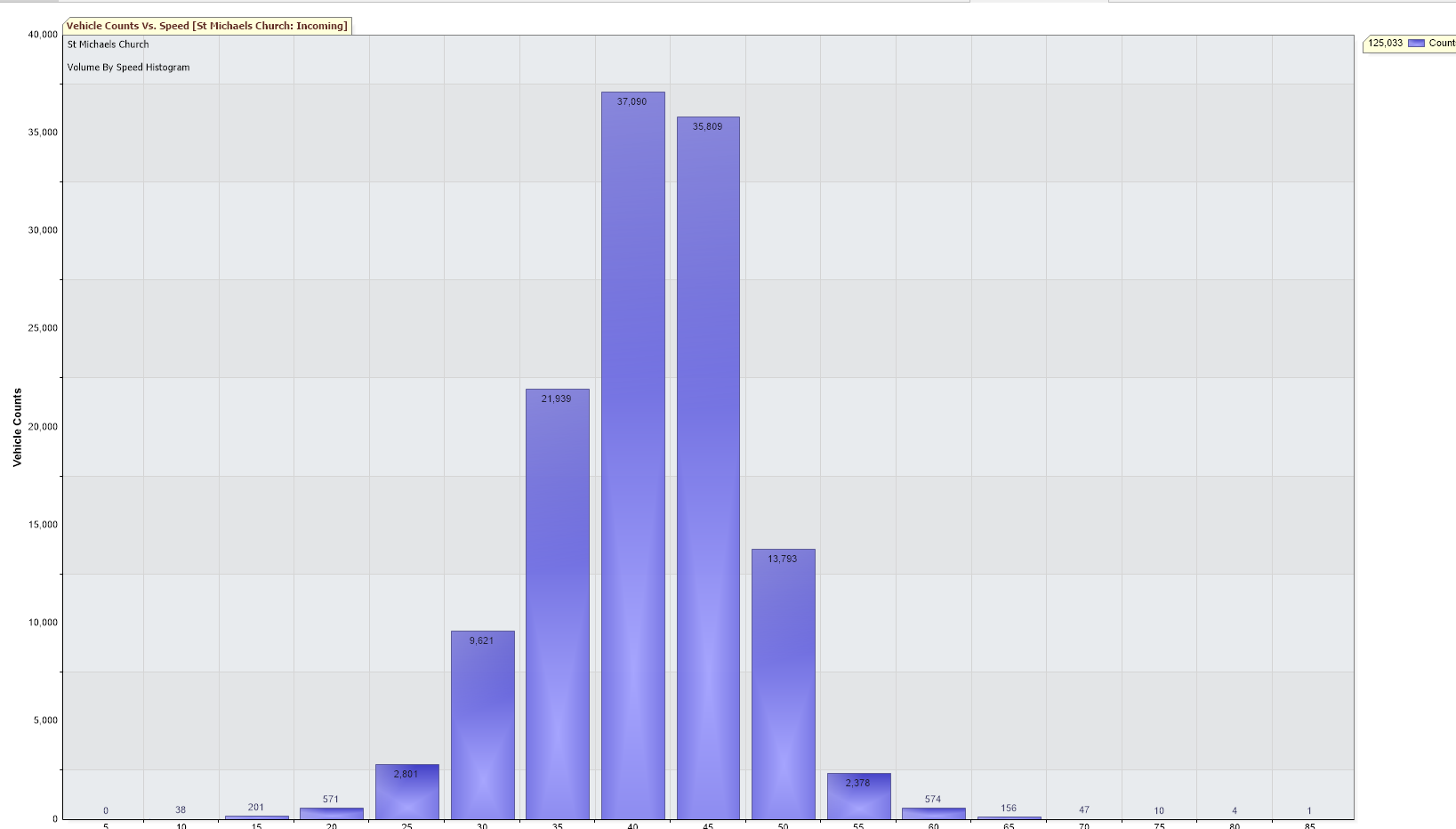Image resolution: width=1456 pixels, height=829 pixels.
Task: Click the bar labeled 21,939
Action: click(x=557, y=605)
